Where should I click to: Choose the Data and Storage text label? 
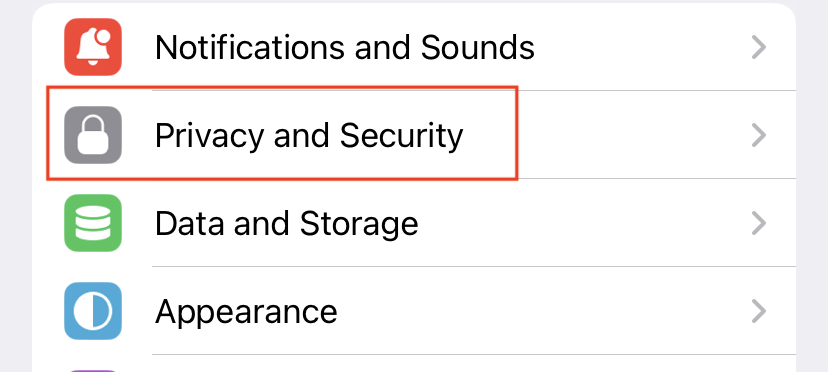pos(287,224)
